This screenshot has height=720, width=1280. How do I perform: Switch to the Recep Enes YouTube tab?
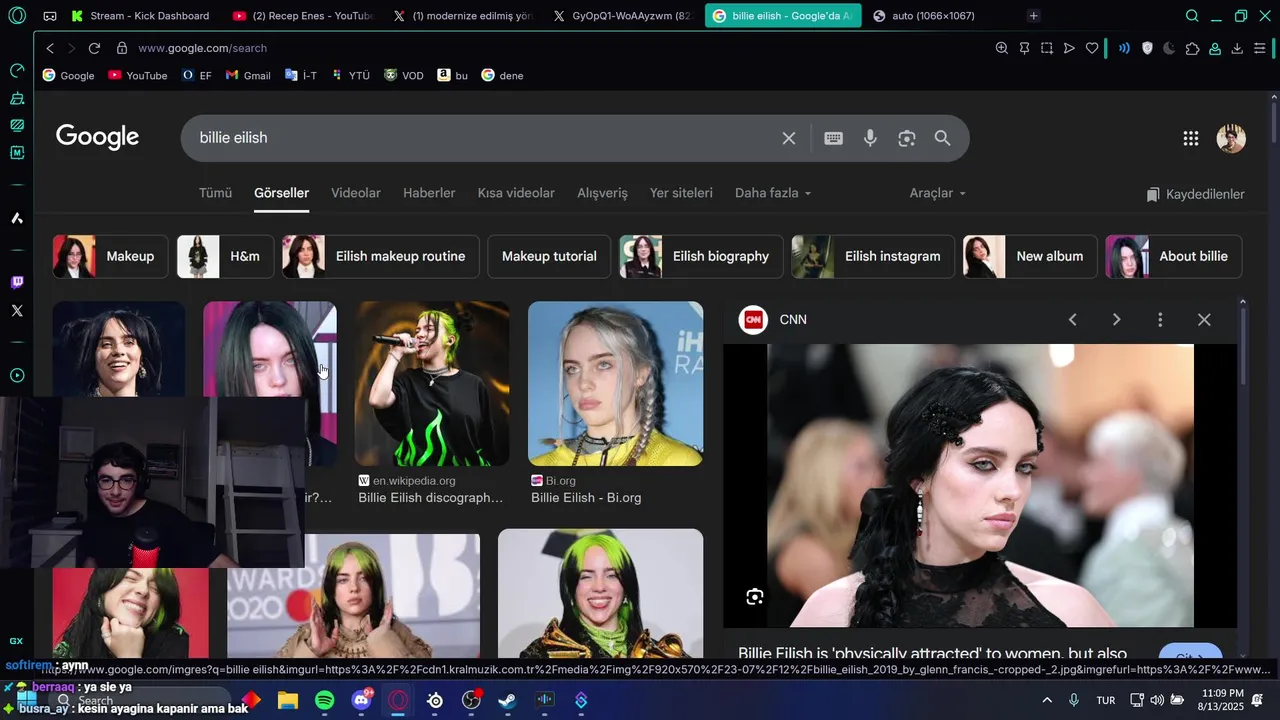point(302,16)
